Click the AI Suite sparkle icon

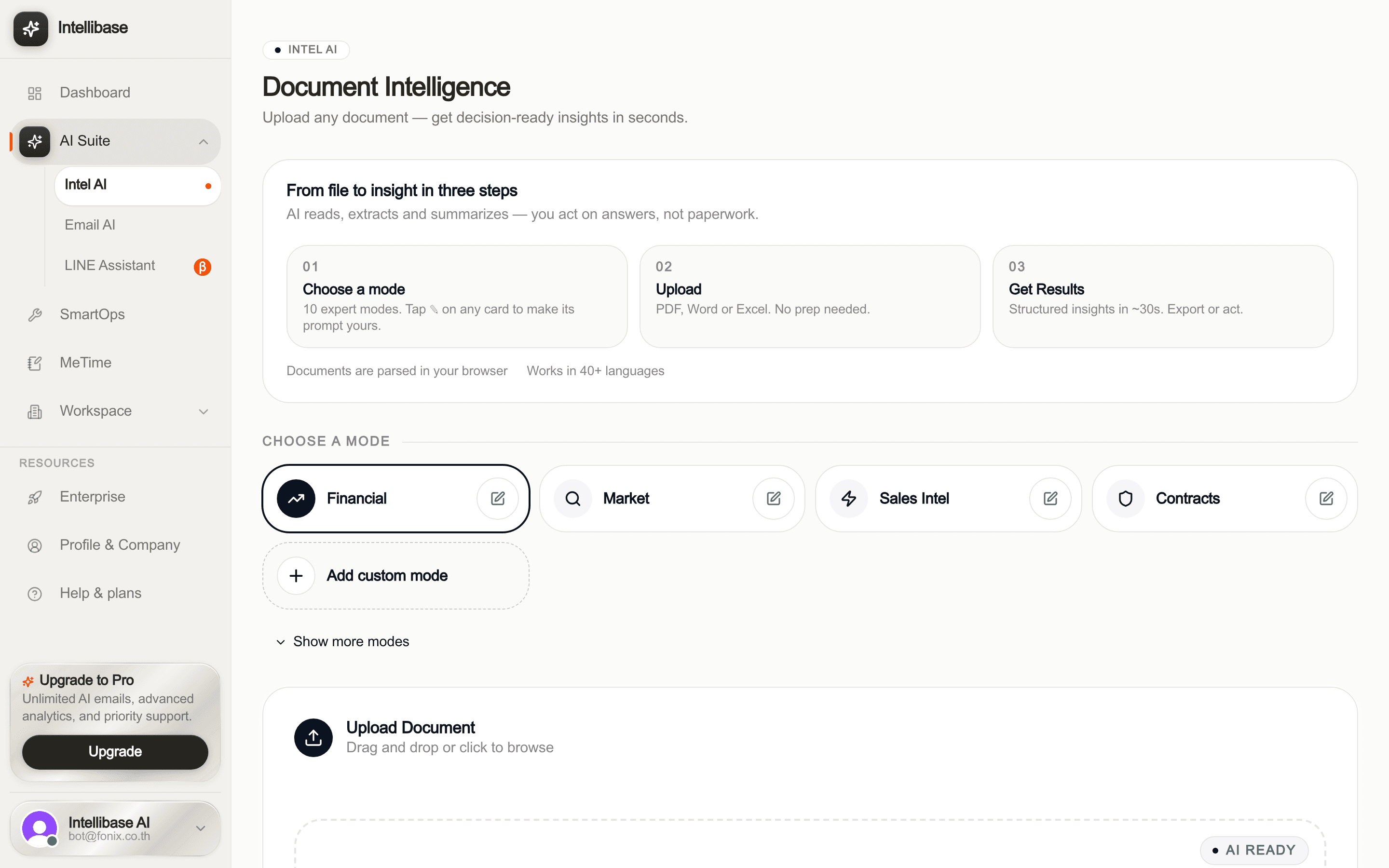click(x=35, y=141)
